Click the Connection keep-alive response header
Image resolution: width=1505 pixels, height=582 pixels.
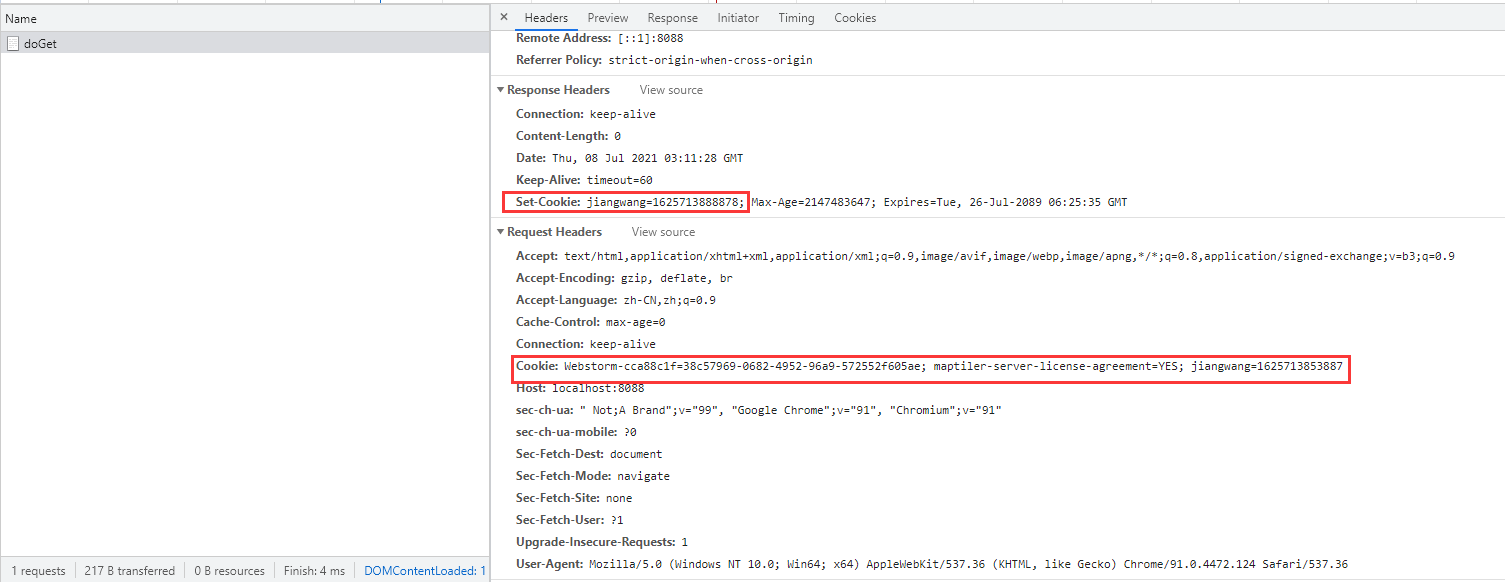(x=586, y=114)
